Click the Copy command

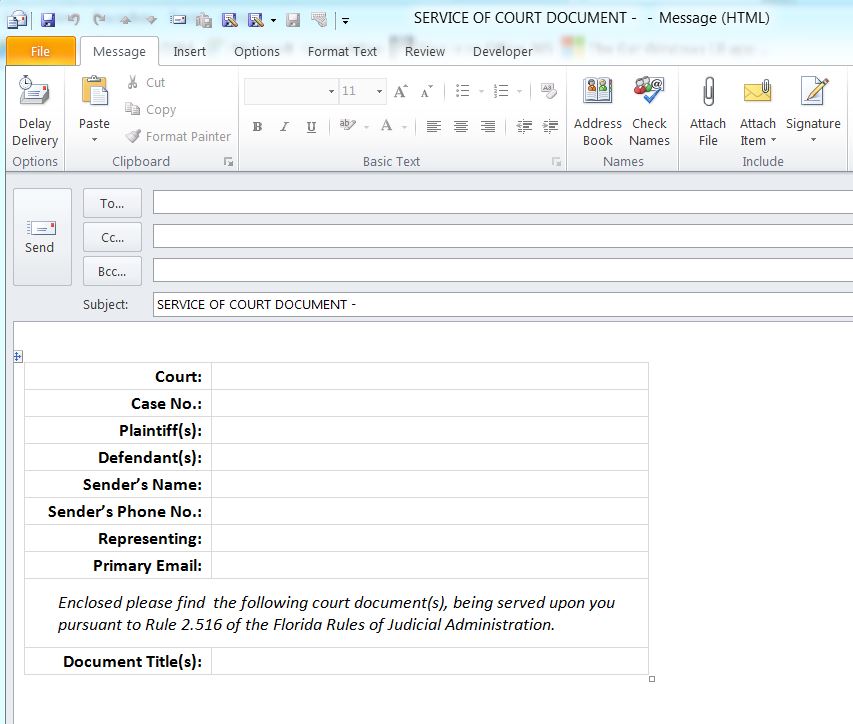[150, 109]
